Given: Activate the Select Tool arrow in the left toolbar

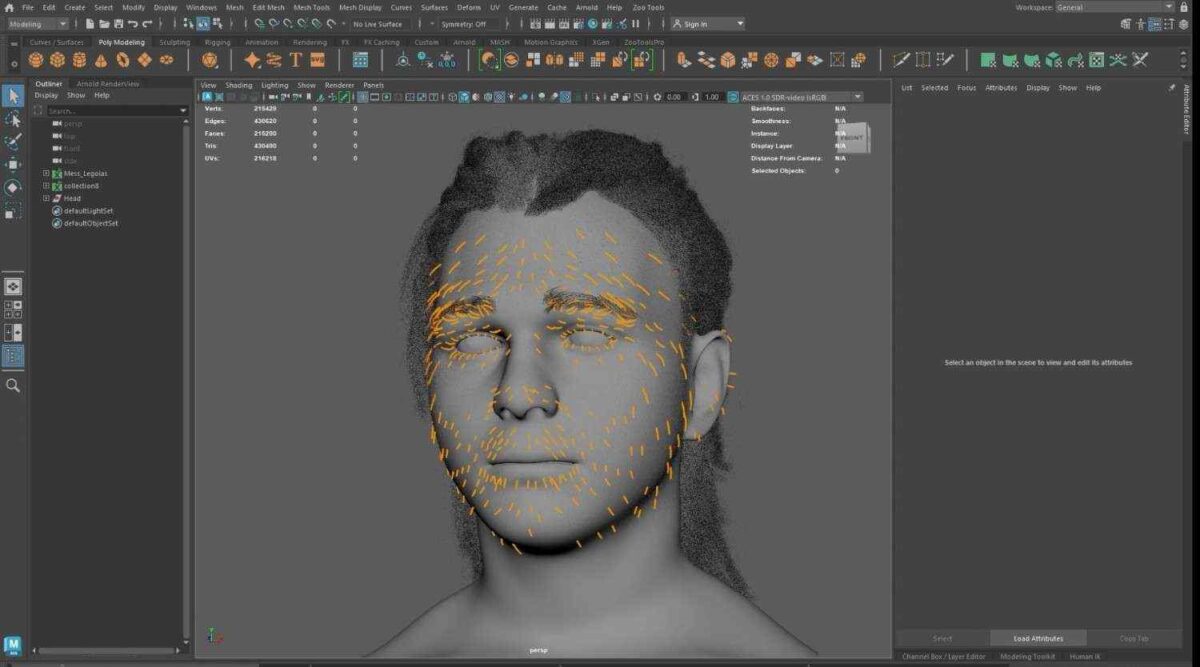Looking at the screenshot, I should 13,95.
